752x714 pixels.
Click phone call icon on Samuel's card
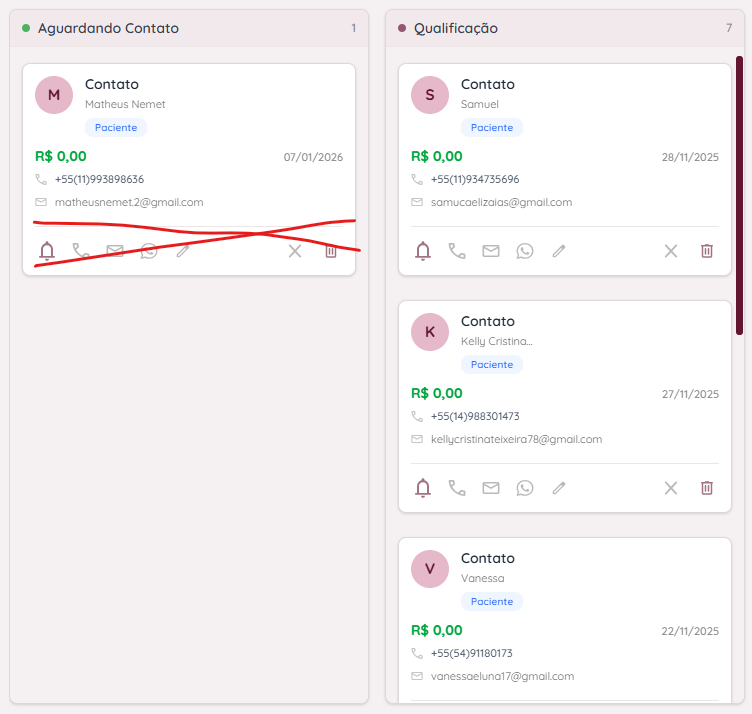(457, 251)
